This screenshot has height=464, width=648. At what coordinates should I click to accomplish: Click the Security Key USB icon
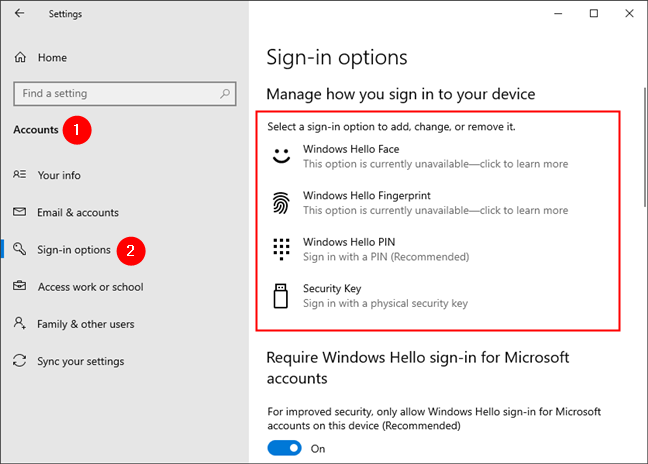[x=280, y=295]
